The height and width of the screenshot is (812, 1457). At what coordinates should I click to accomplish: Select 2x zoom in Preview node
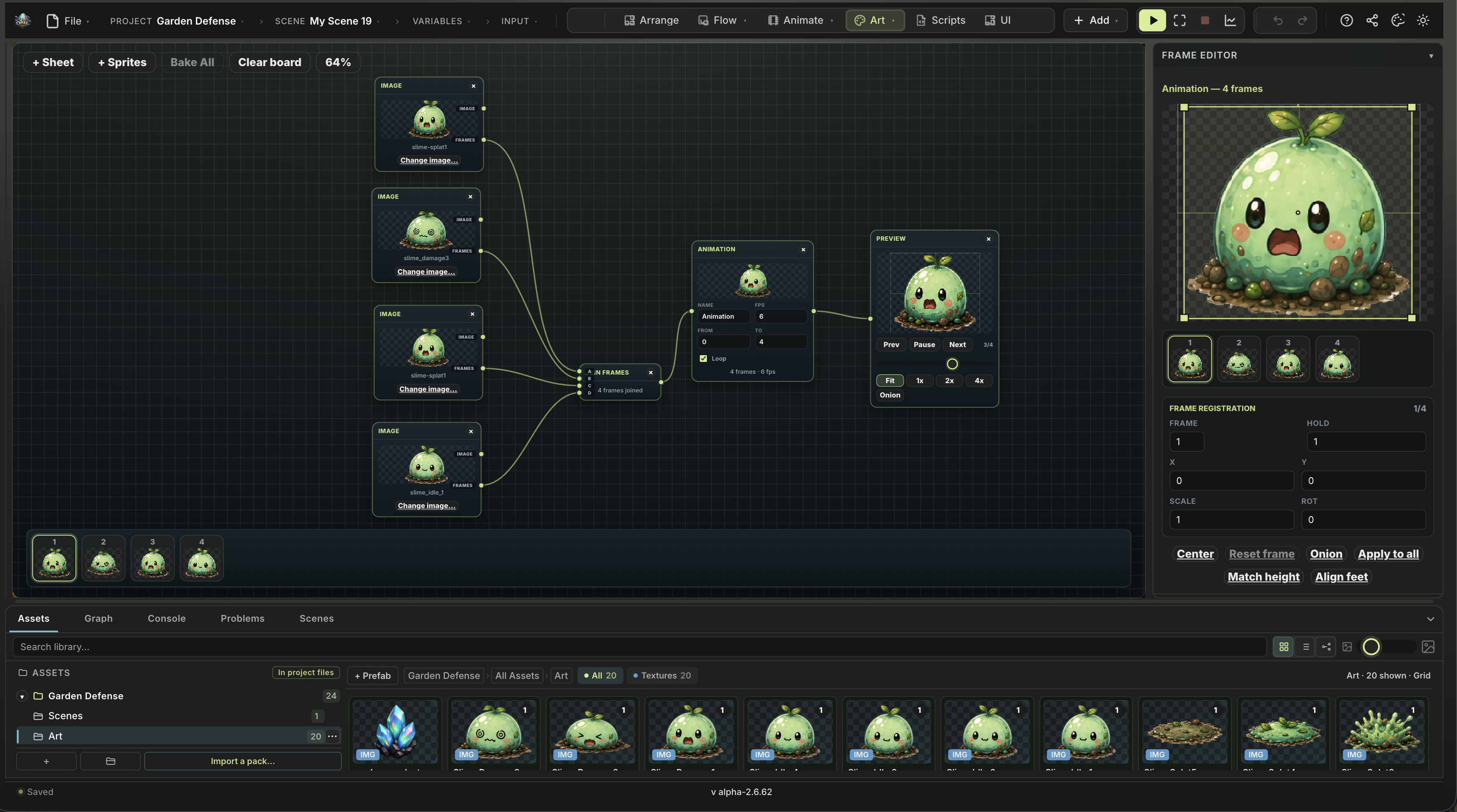tap(949, 381)
